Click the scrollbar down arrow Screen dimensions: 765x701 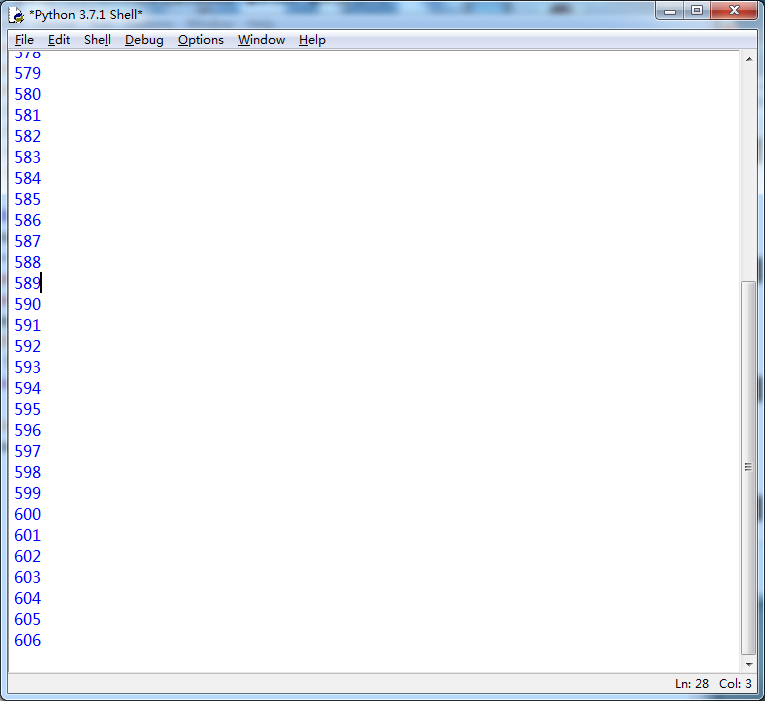[748, 664]
